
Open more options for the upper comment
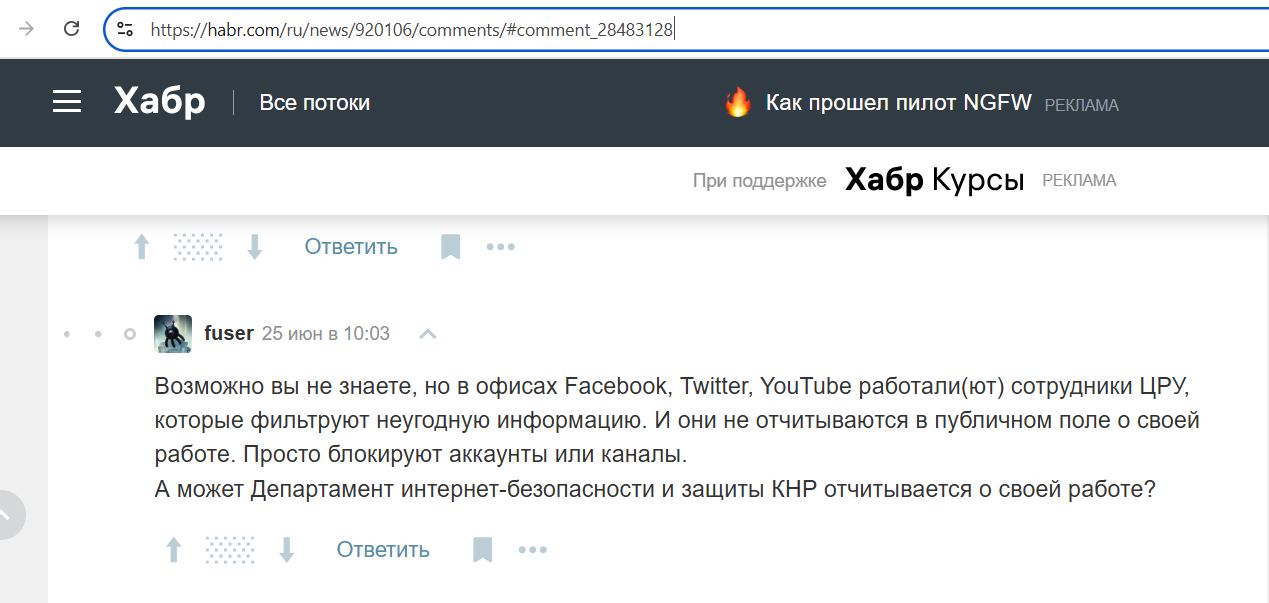click(500, 247)
